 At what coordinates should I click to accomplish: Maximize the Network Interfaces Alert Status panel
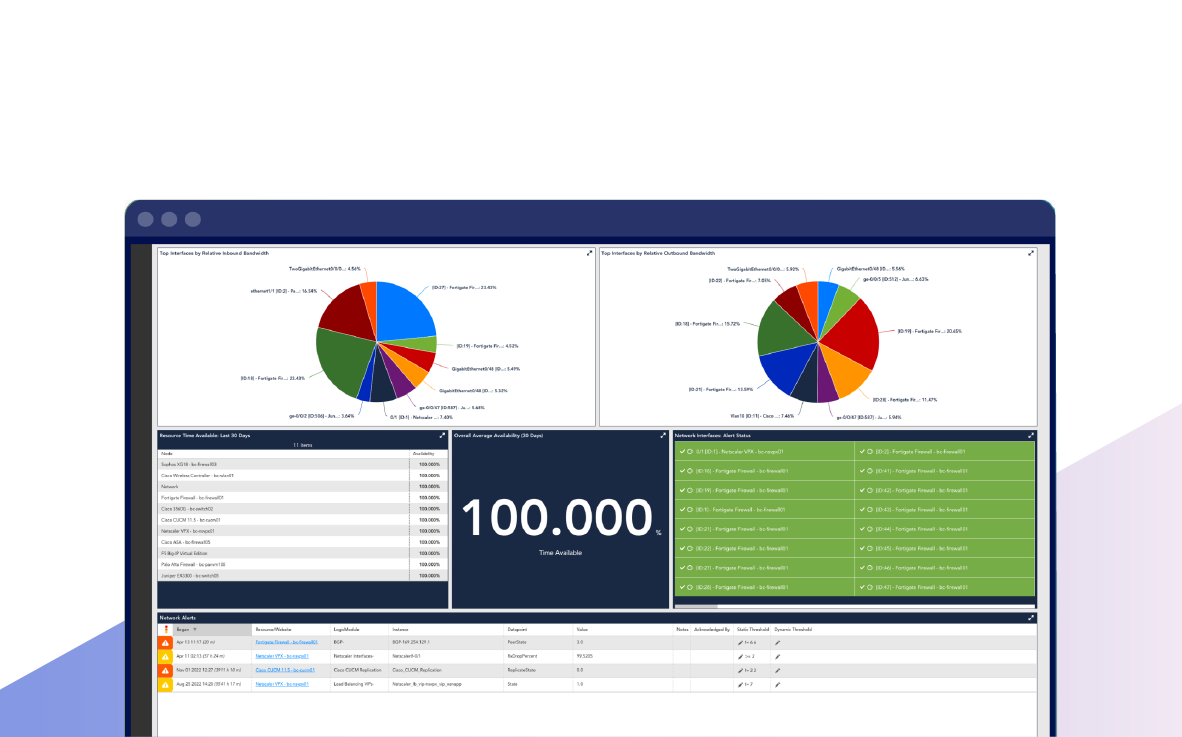coord(1030,435)
